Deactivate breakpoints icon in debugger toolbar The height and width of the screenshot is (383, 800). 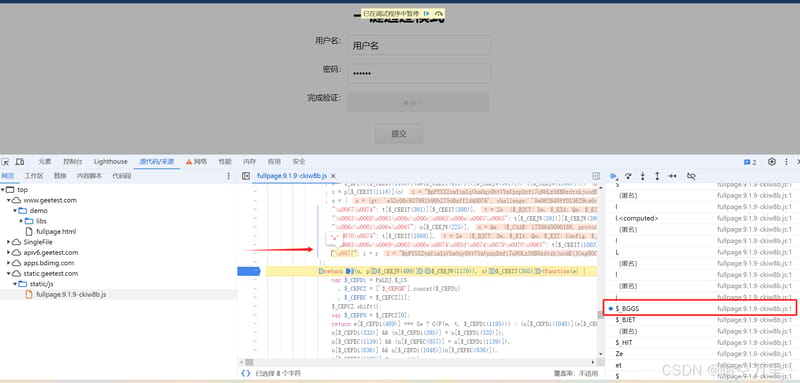tap(691, 176)
